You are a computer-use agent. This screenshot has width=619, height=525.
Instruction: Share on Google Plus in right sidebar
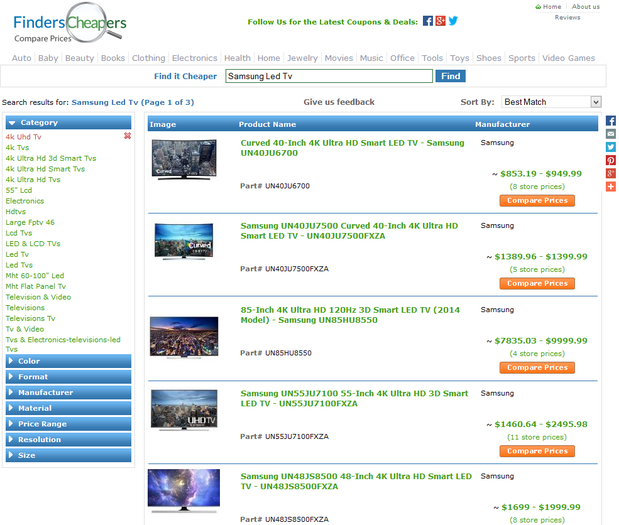pos(611,173)
